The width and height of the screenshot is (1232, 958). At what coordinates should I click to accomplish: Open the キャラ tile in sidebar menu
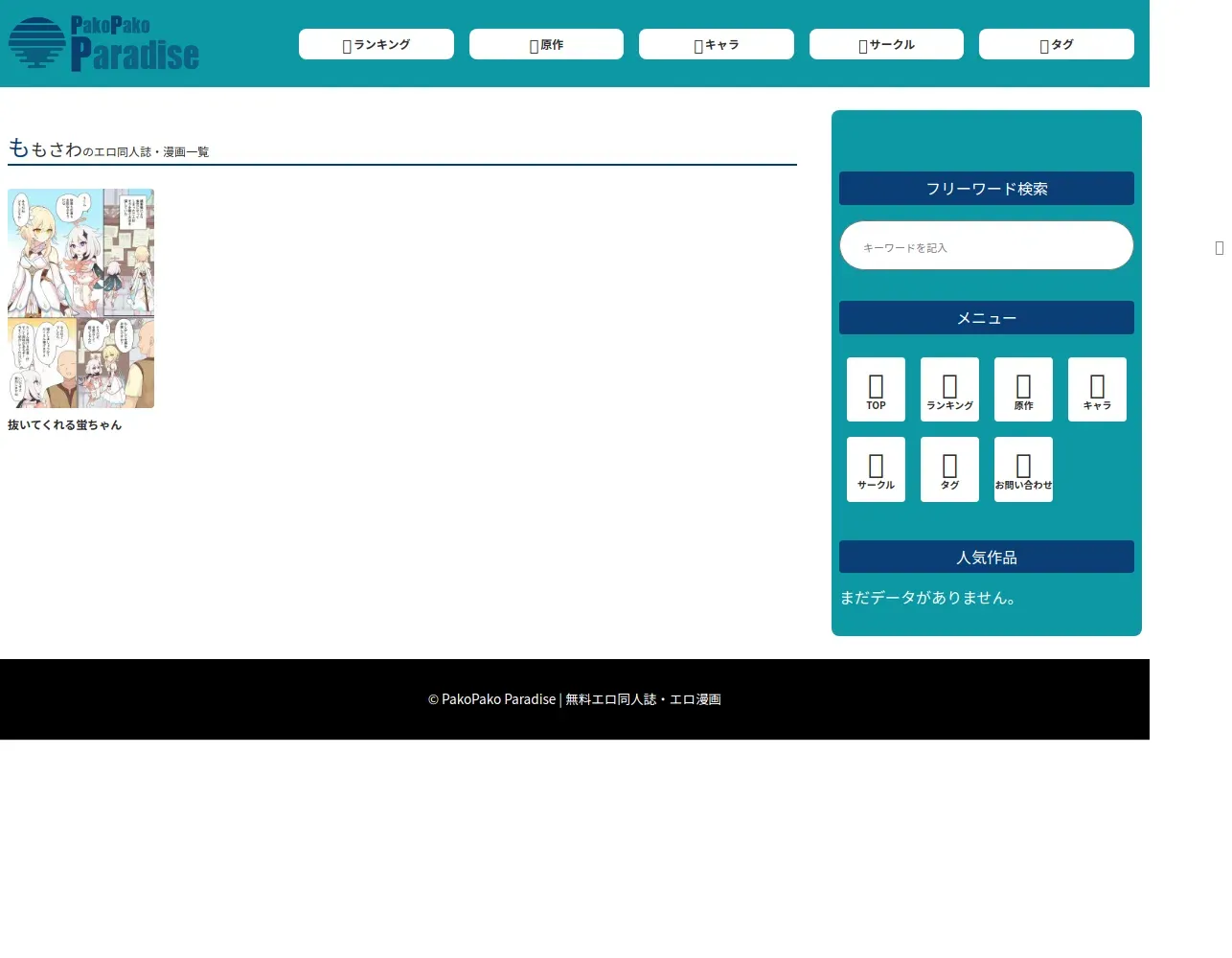1097,390
